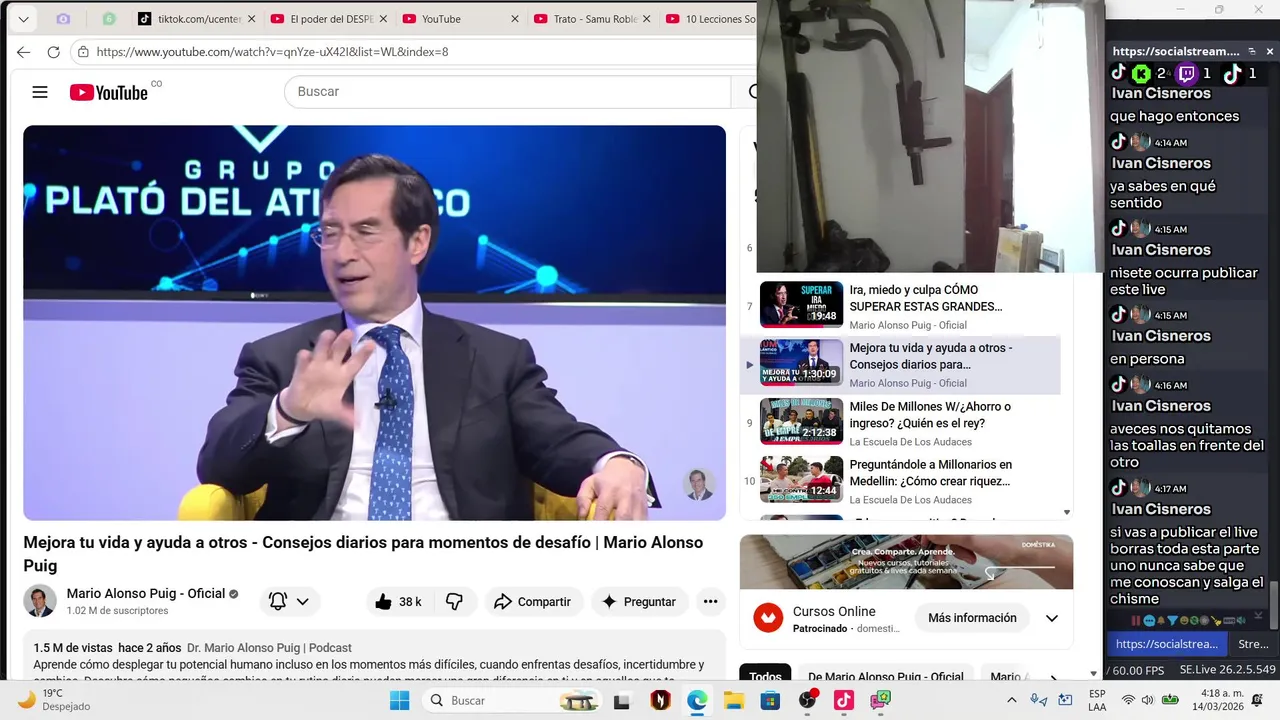
Task: Jump to bottom arrow icon in chat dock
Action: (1258, 617)
